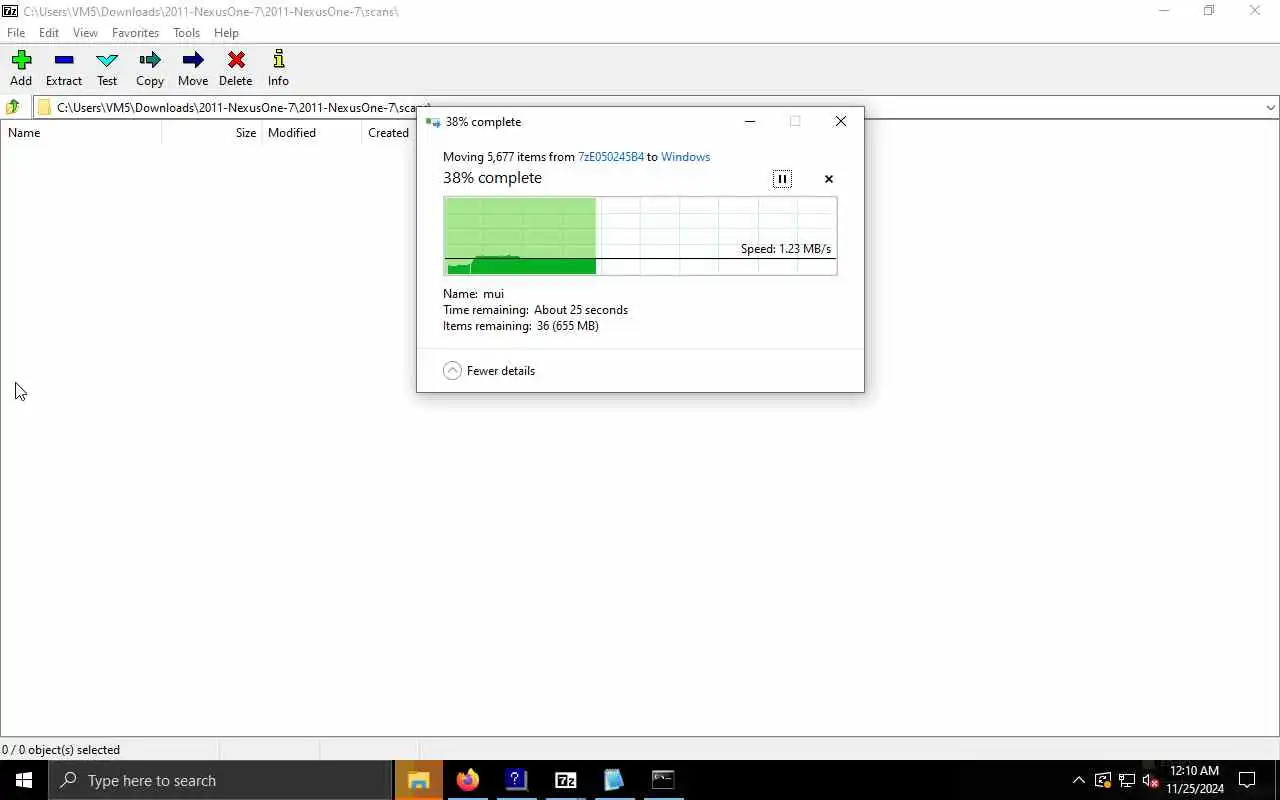Image resolution: width=1280 pixels, height=800 pixels.
Task: Click the Move toolbar icon
Action: [193, 68]
